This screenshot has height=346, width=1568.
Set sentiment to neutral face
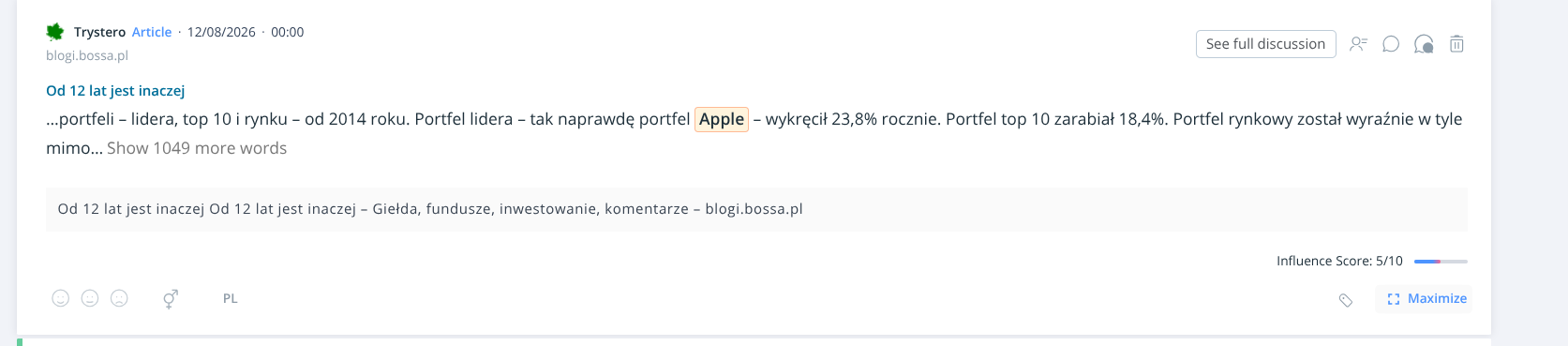tap(90, 298)
